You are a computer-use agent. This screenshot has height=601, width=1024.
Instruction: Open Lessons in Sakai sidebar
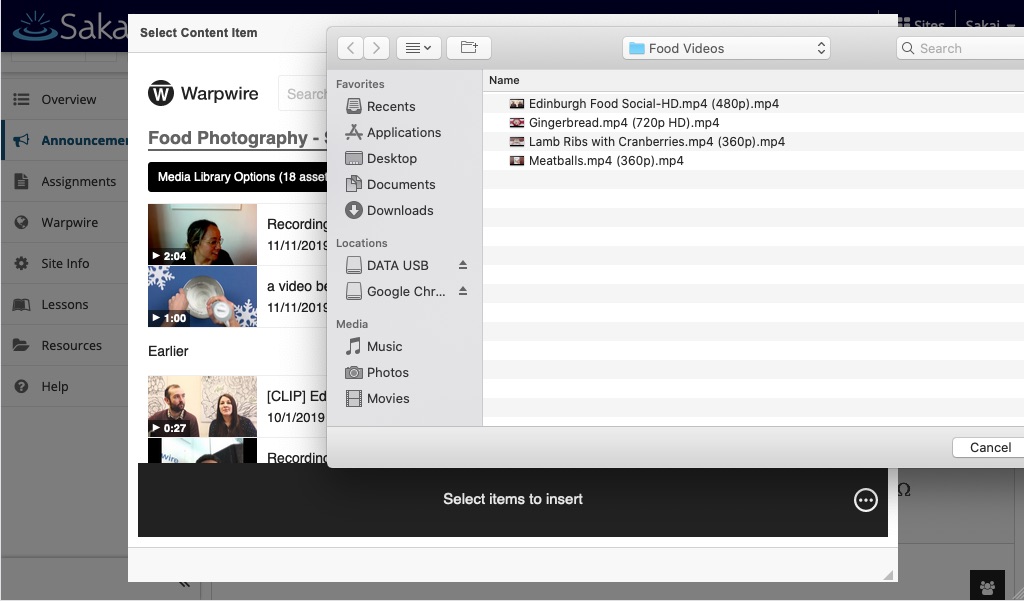64,304
